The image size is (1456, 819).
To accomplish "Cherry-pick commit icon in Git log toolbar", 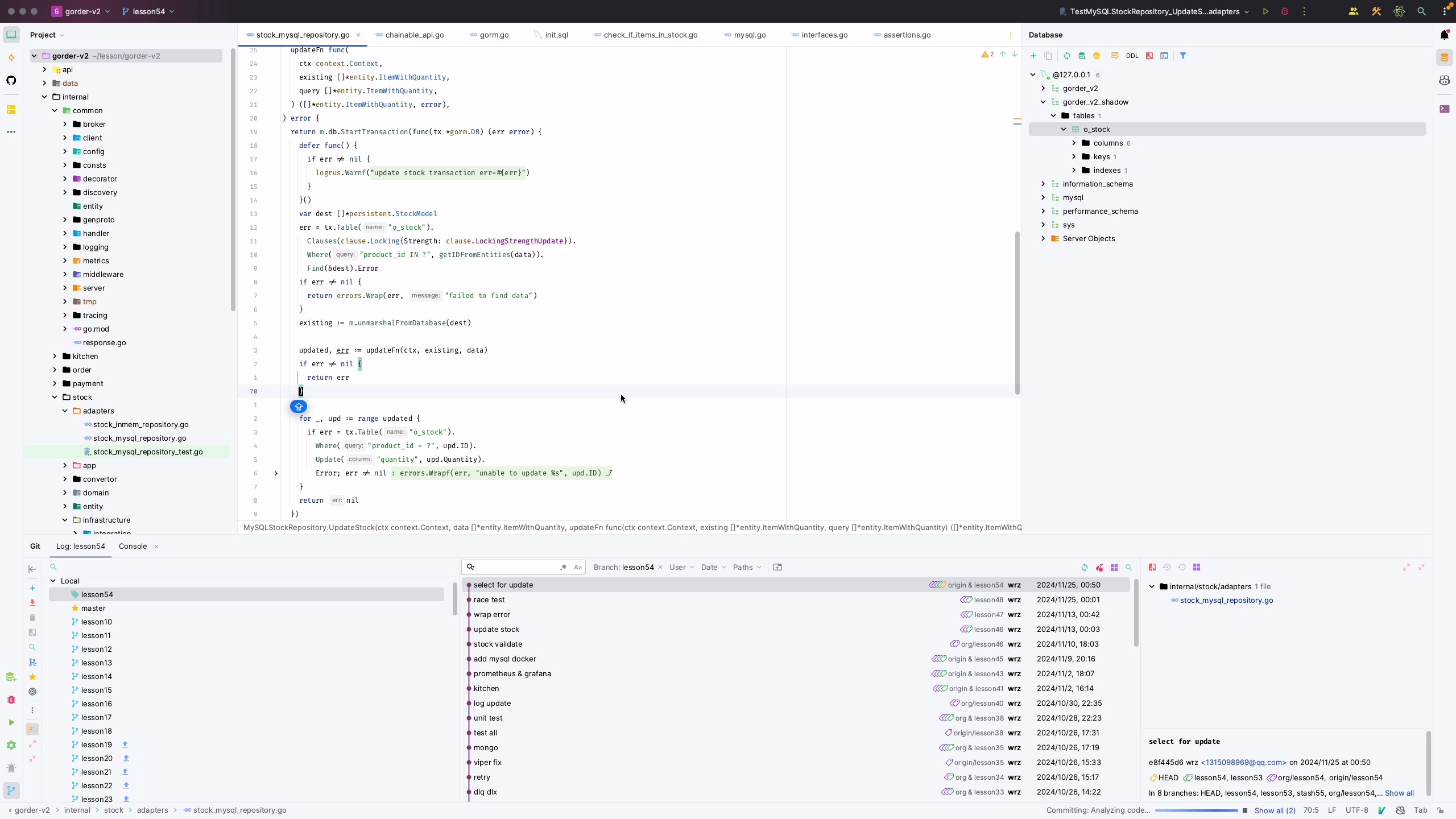I will [x=1099, y=568].
